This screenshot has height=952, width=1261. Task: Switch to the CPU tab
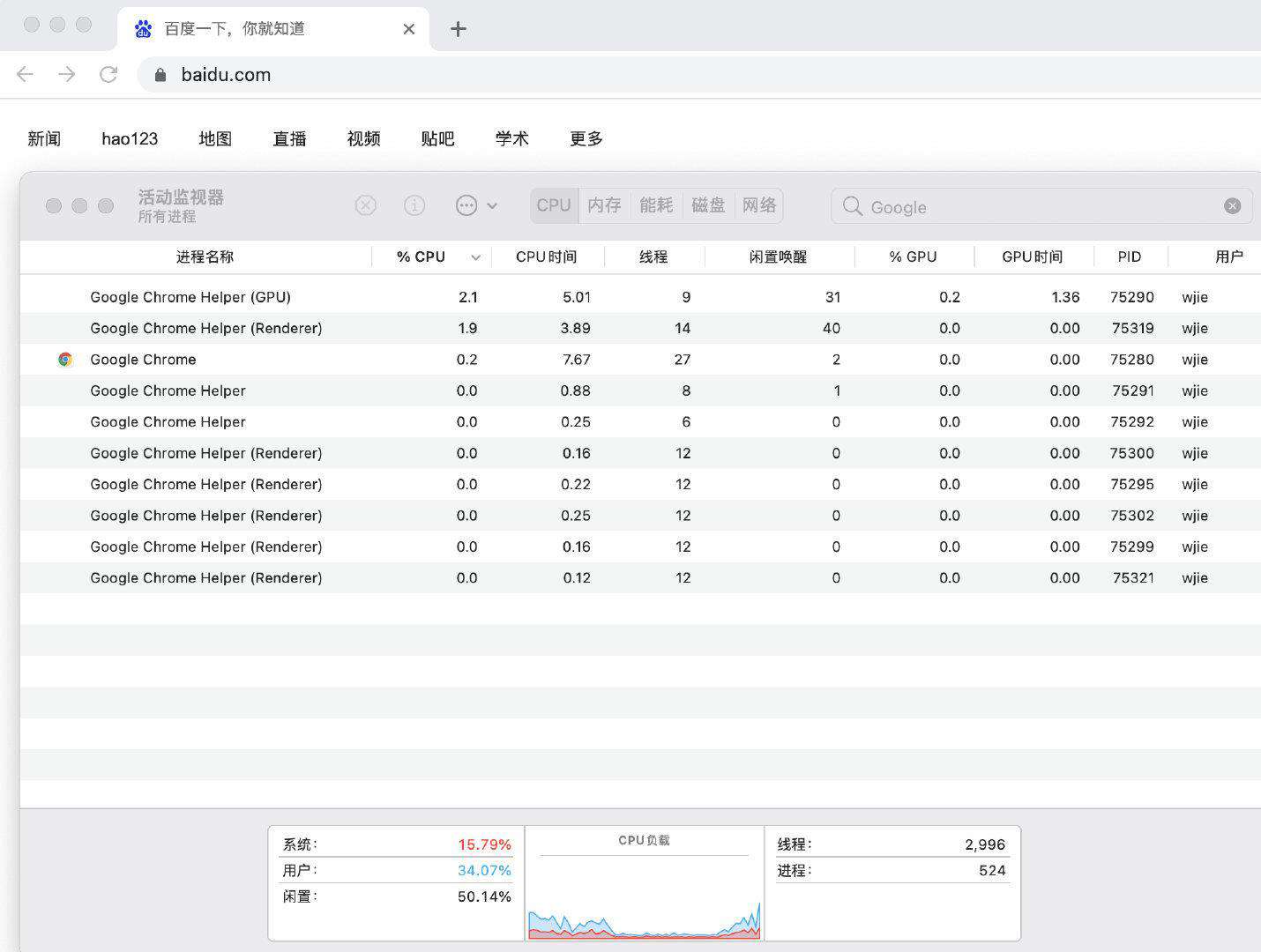coord(554,205)
